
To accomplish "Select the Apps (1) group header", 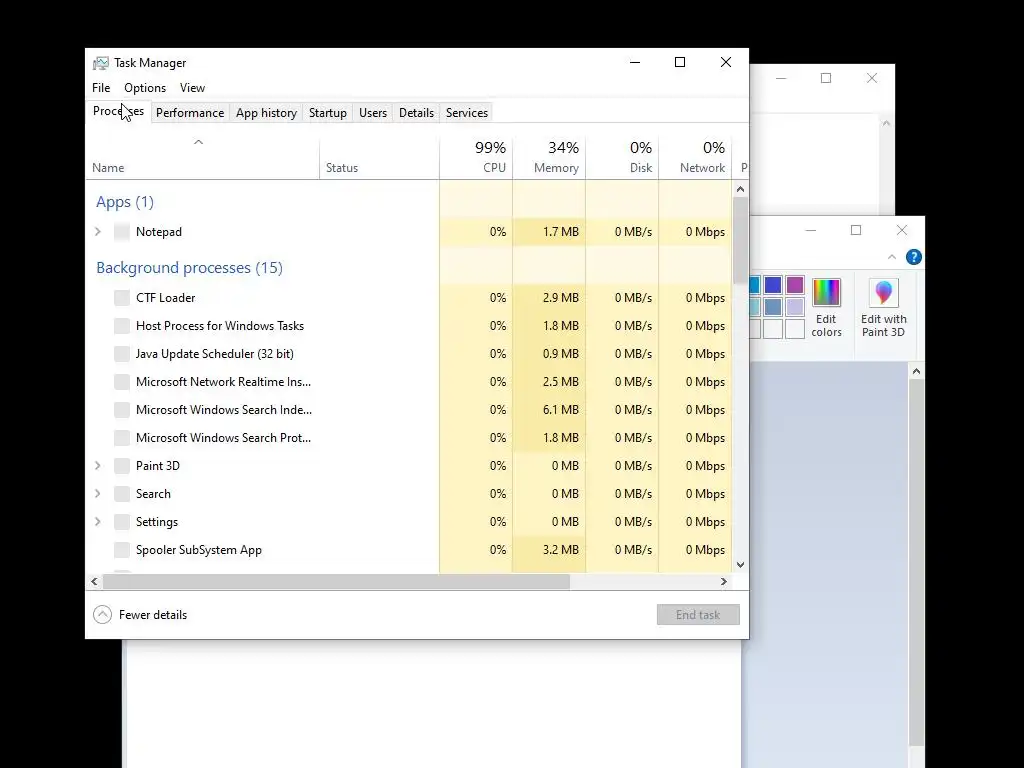I will tap(125, 202).
